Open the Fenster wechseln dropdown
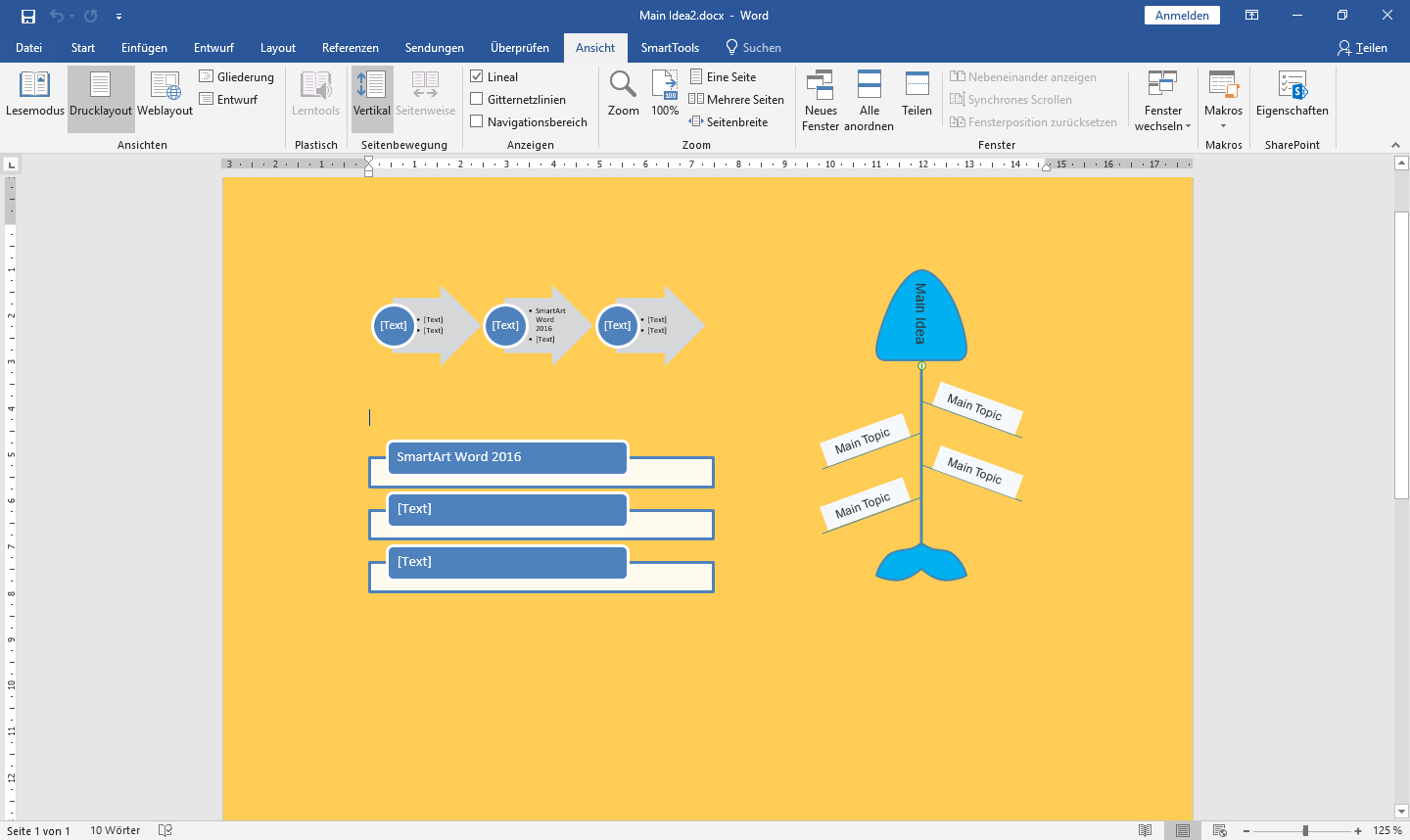This screenshot has height=840, width=1410. (x=1163, y=100)
